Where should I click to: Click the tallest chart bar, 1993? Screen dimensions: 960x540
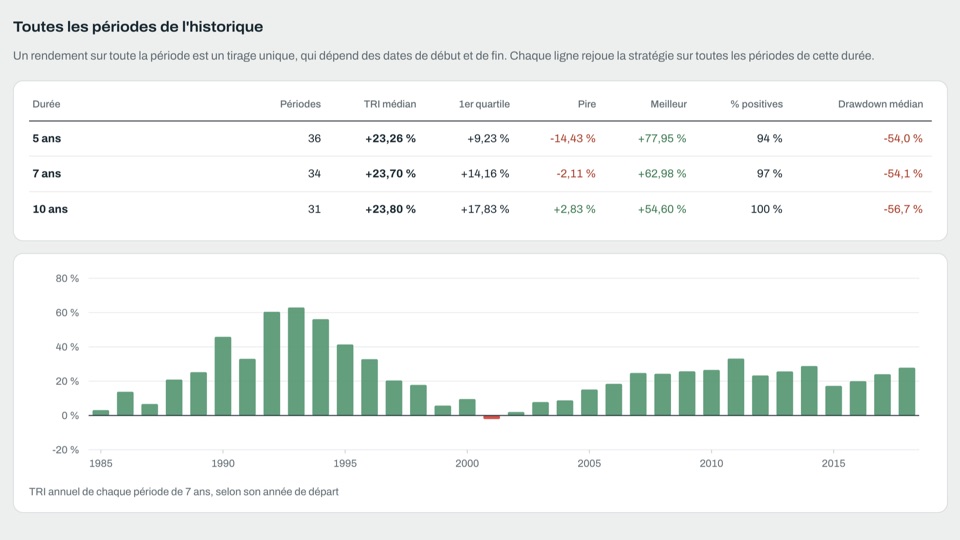pyautogui.click(x=296, y=361)
